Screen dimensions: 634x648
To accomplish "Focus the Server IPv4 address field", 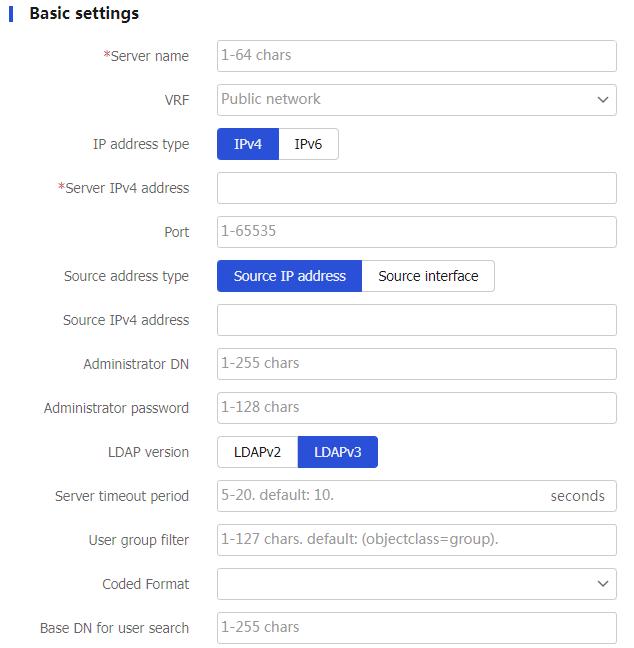I will pyautogui.click(x=417, y=188).
